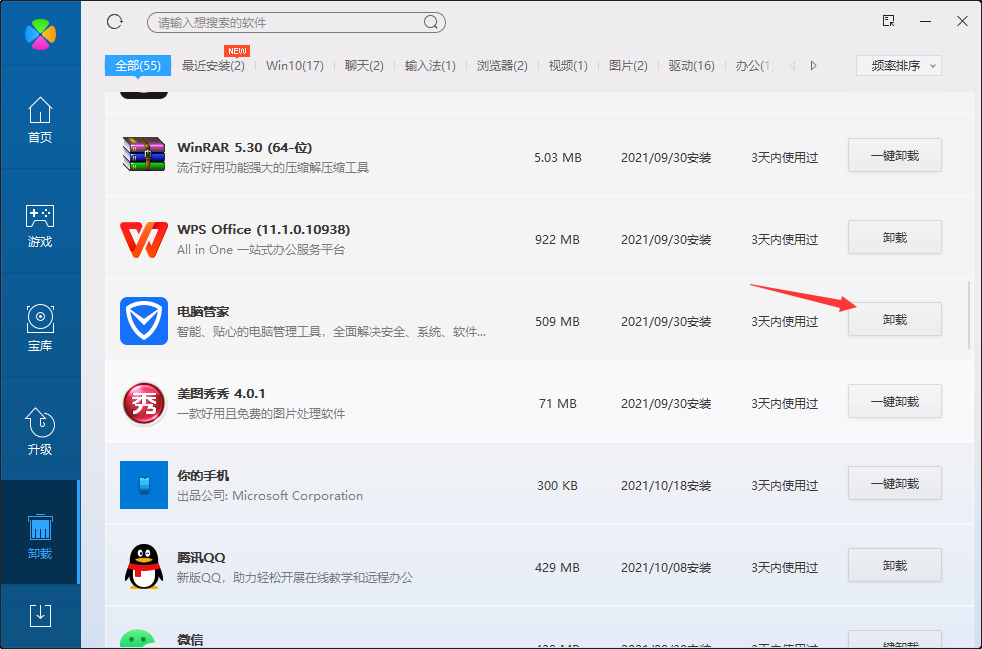Open the 图片(2) tab
The image size is (982, 649).
pos(628,66)
